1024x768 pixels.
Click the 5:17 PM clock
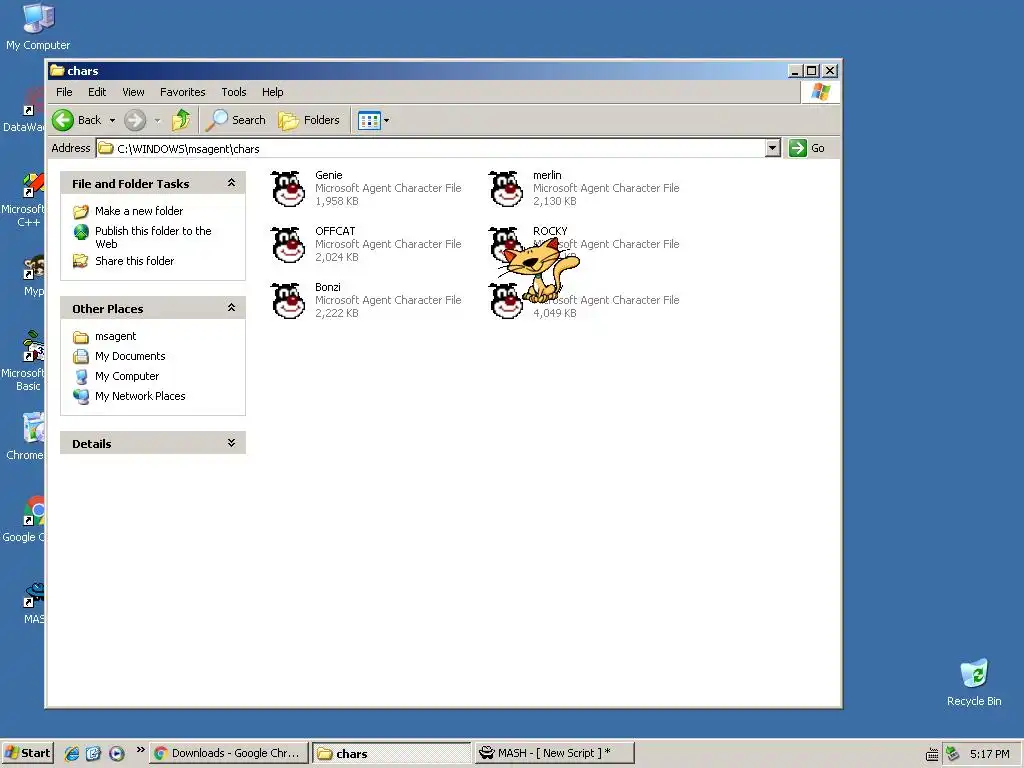tap(989, 754)
